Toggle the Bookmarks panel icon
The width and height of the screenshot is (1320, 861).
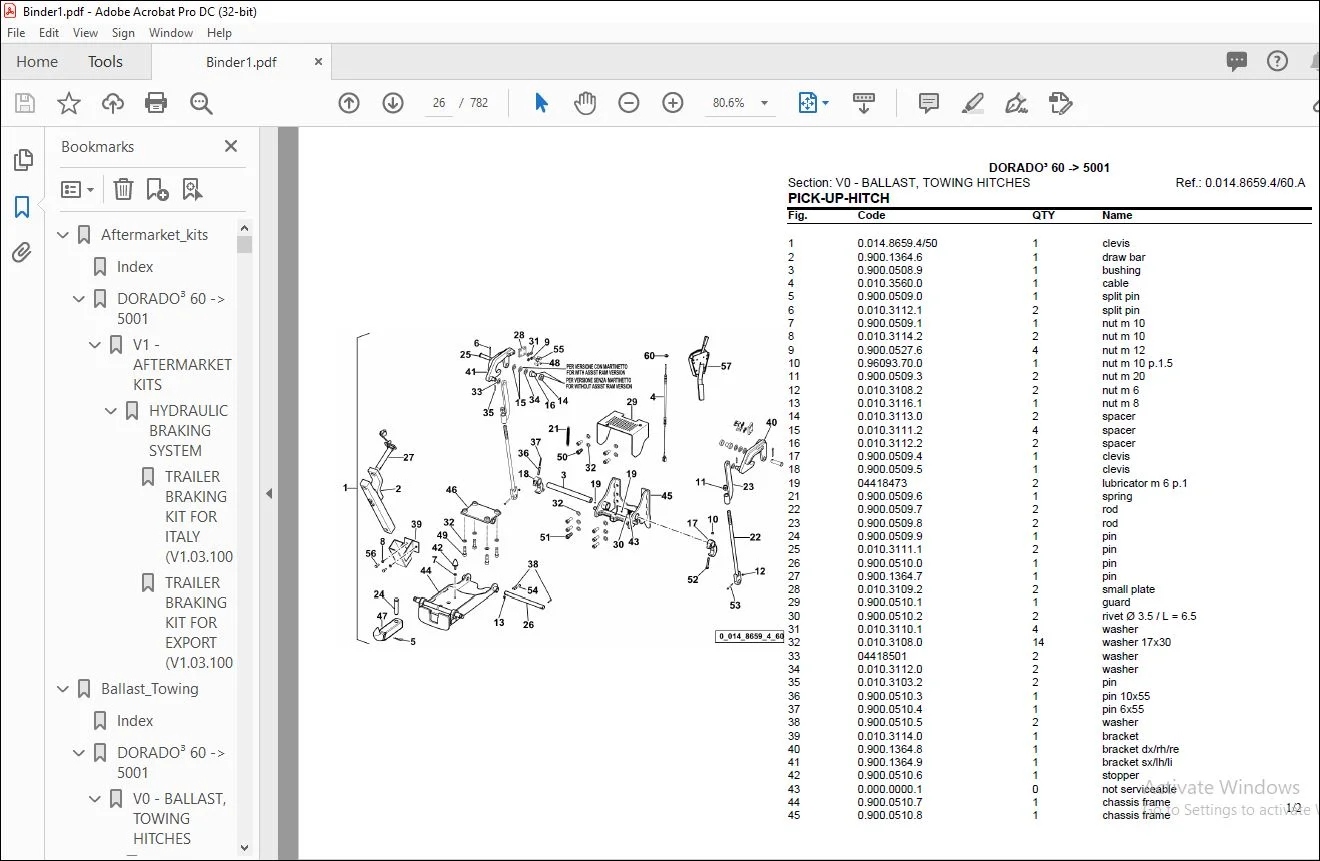pyautogui.click(x=22, y=207)
